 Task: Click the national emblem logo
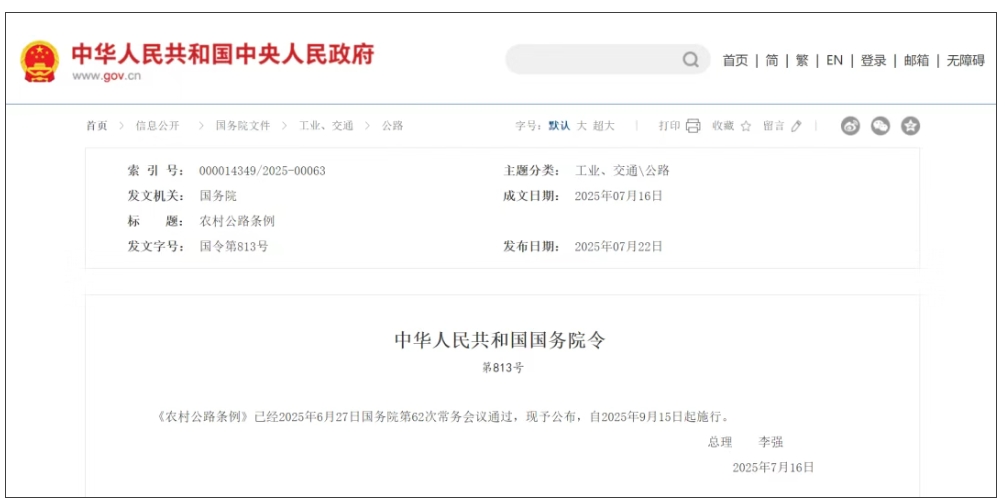40,61
